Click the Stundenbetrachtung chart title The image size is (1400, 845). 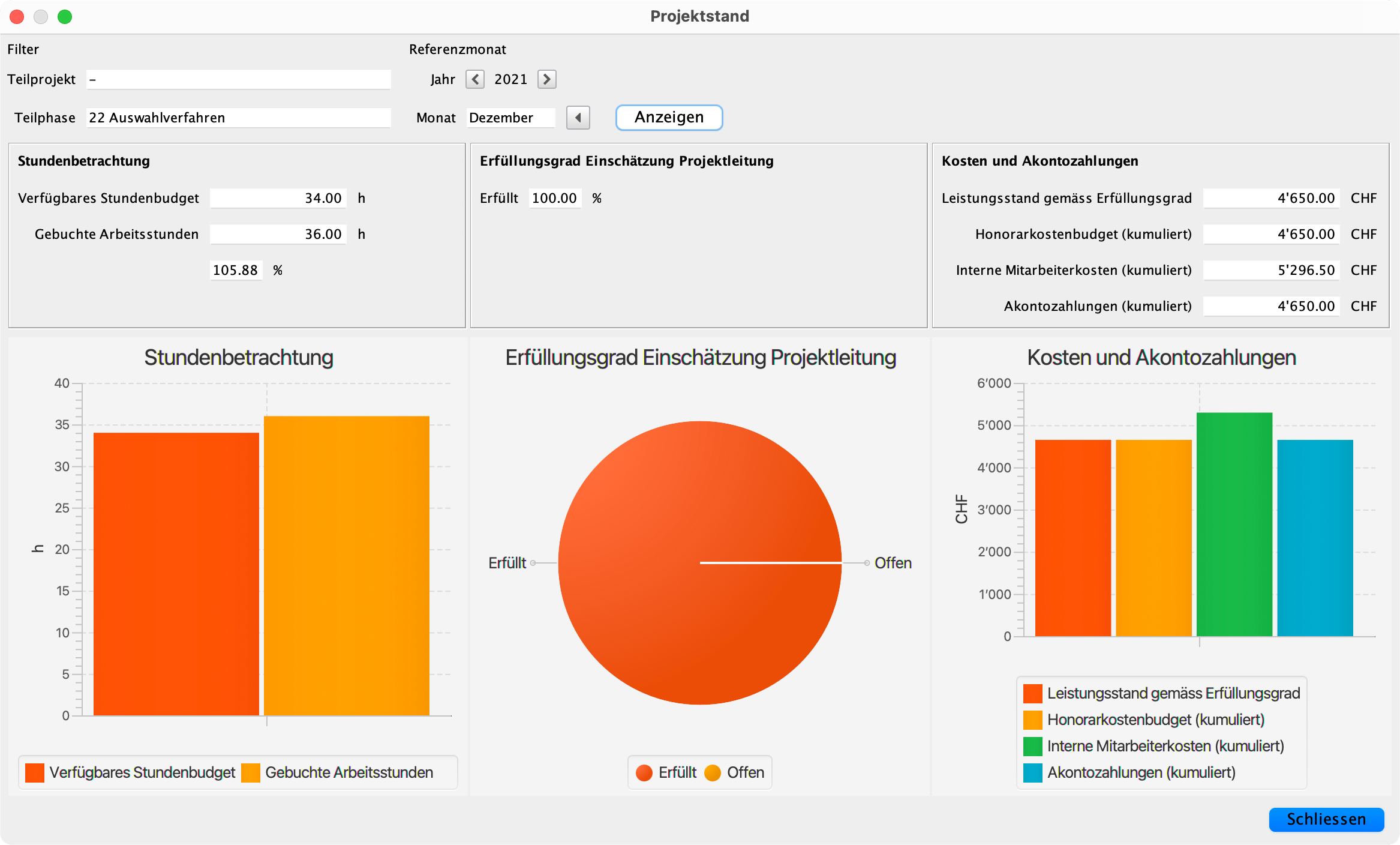(x=239, y=358)
